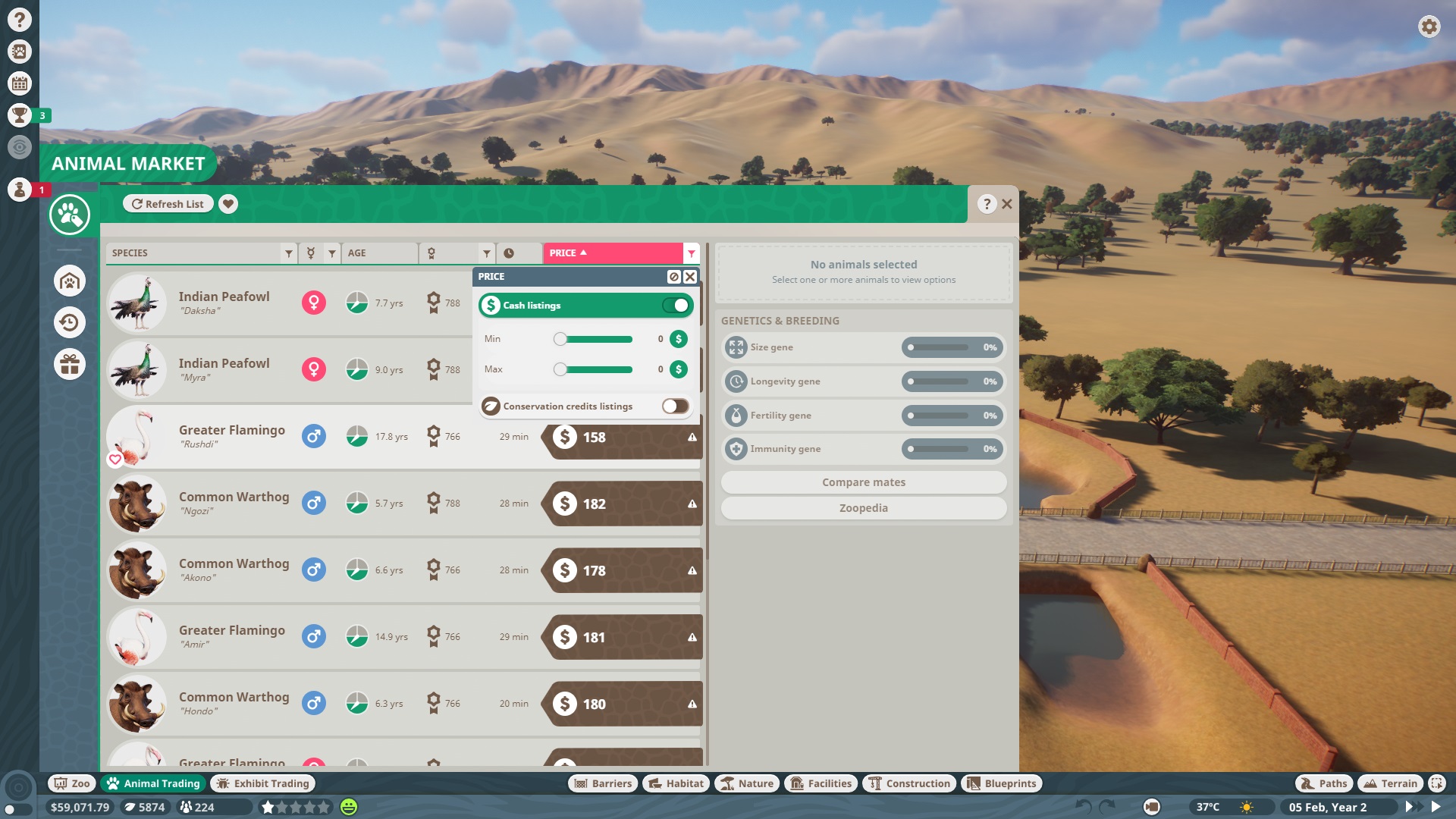1456x819 pixels.
Task: Click the play speed button
Action: (1436, 807)
